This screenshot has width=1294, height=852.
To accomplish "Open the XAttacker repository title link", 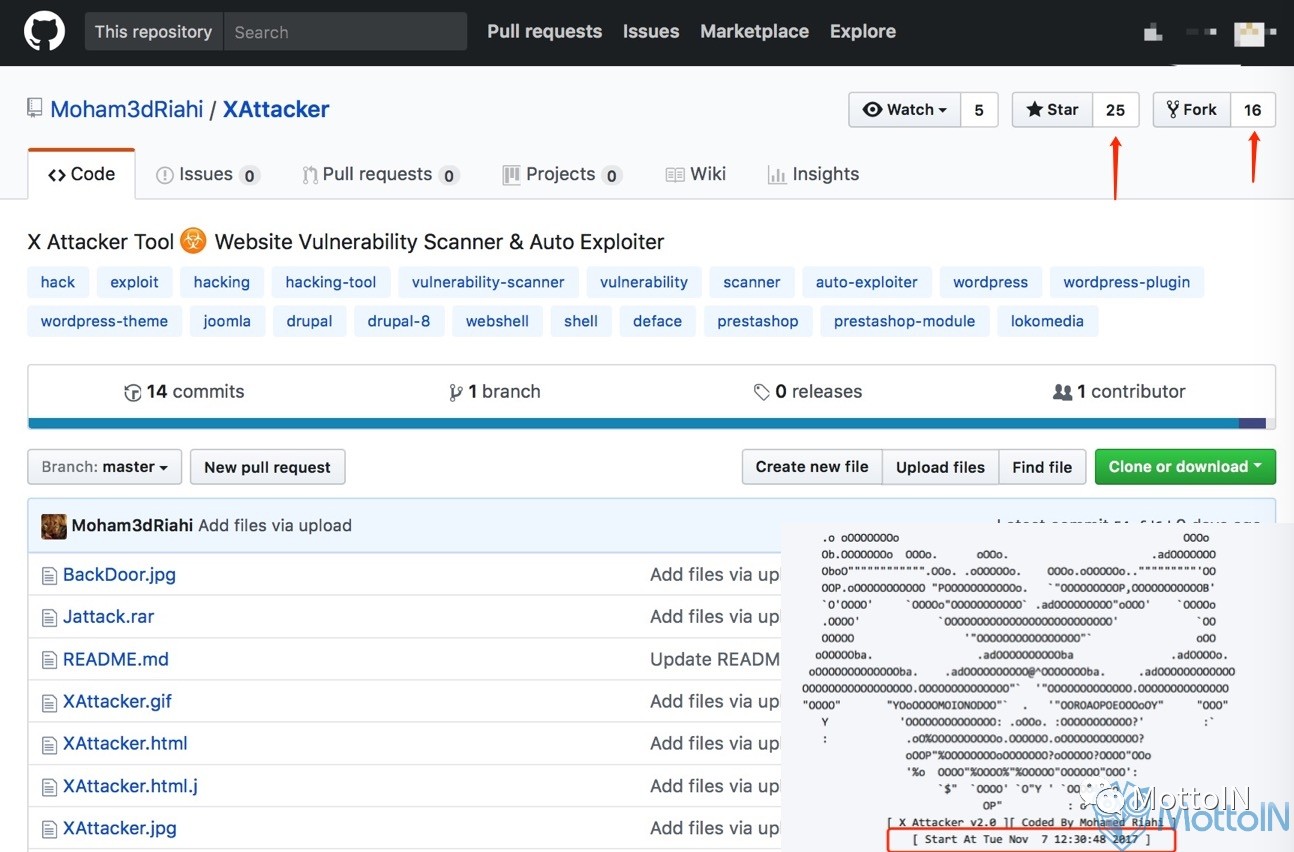I will (276, 109).
